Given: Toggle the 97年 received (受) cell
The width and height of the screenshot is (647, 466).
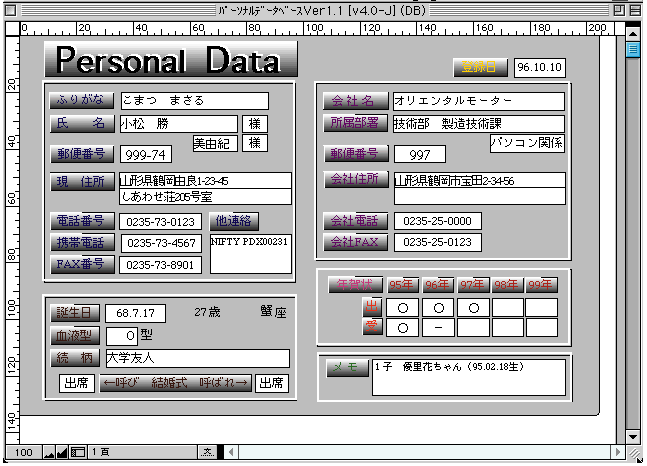Looking at the screenshot, I should 474,327.
